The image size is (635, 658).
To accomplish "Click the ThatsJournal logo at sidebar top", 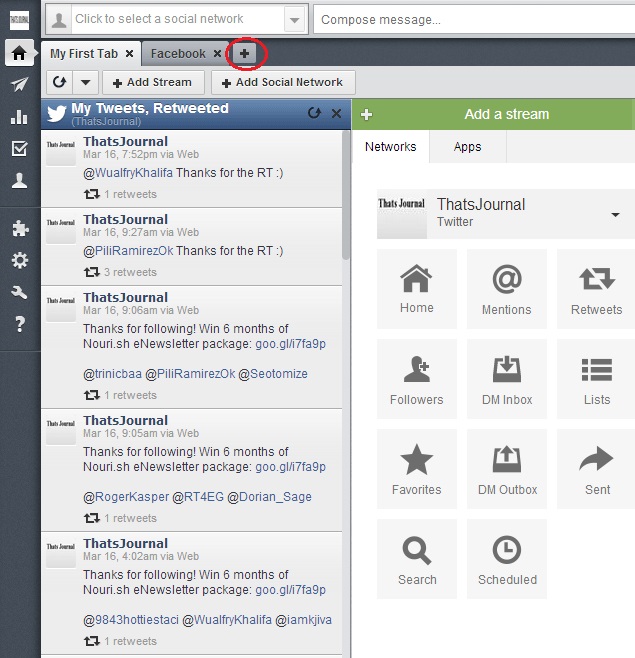I will click(19, 19).
